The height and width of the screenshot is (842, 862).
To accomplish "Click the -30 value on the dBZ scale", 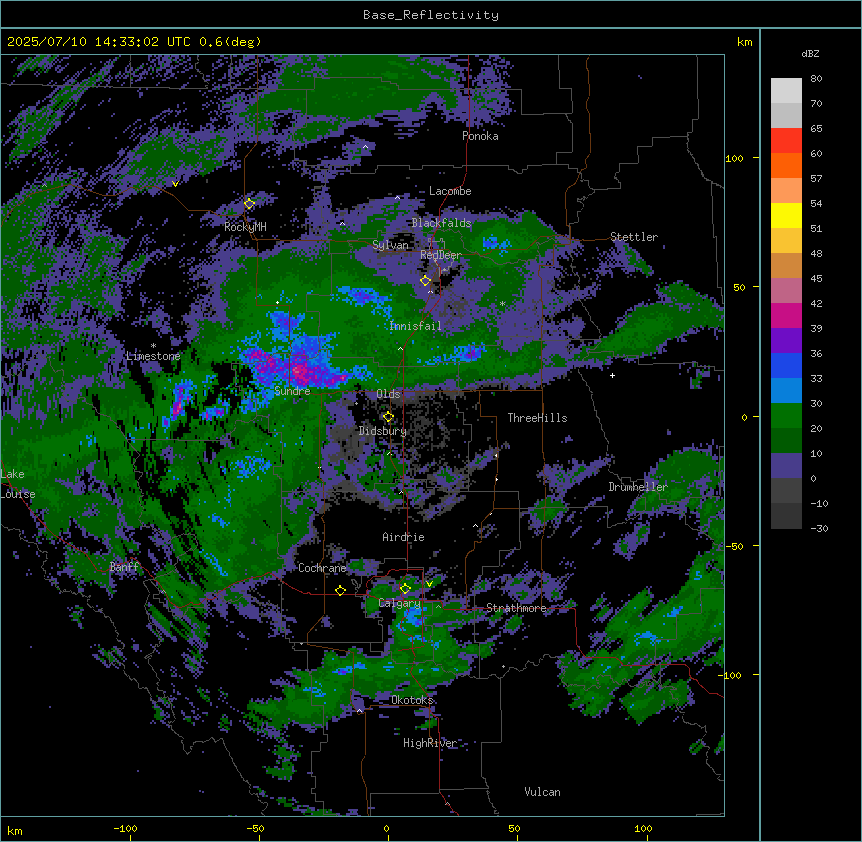I will coord(819,529).
